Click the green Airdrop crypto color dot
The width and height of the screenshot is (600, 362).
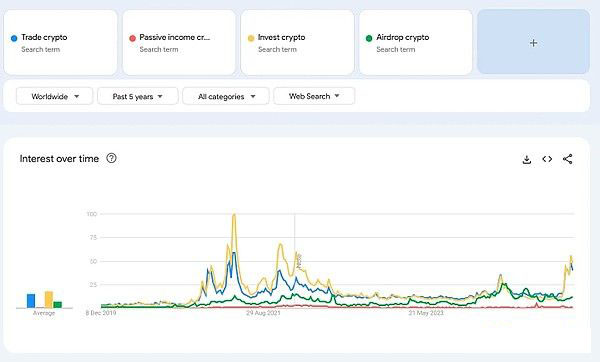(x=369, y=38)
